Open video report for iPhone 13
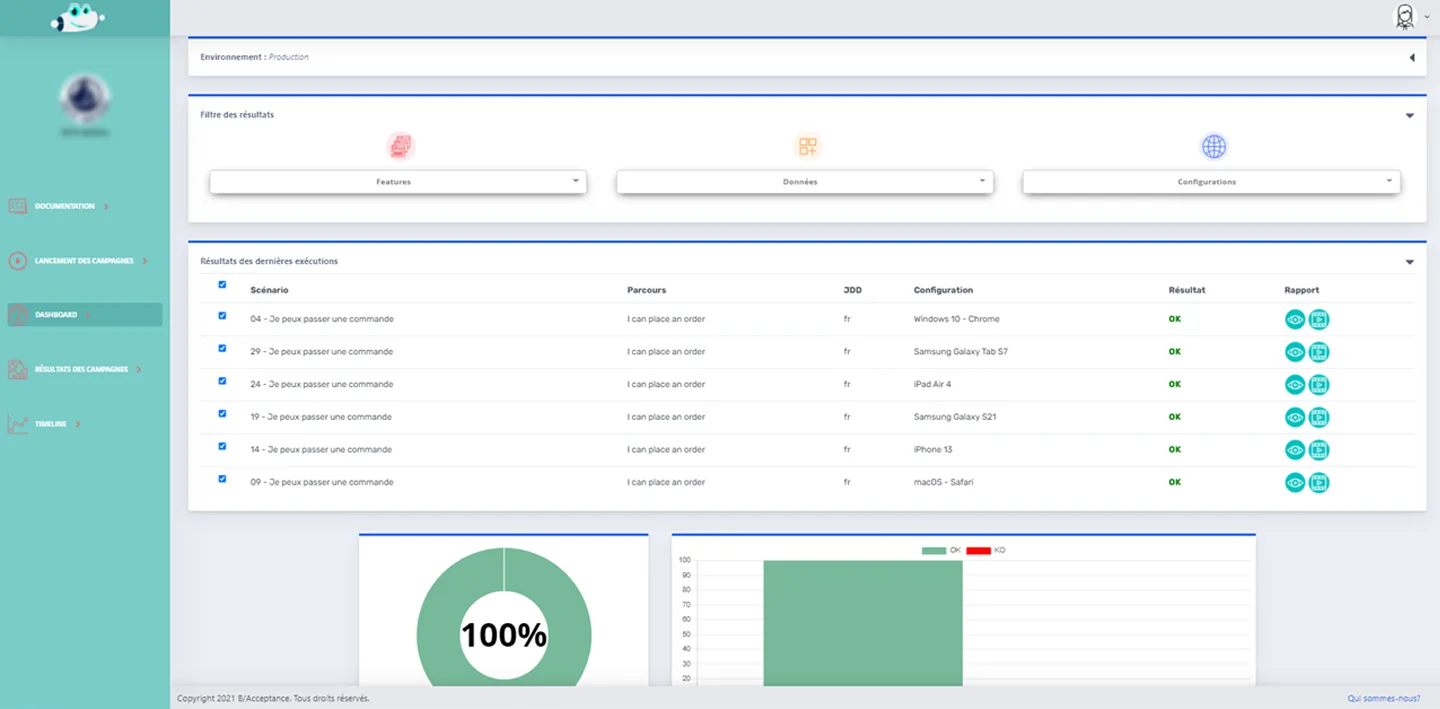 pyautogui.click(x=1319, y=450)
